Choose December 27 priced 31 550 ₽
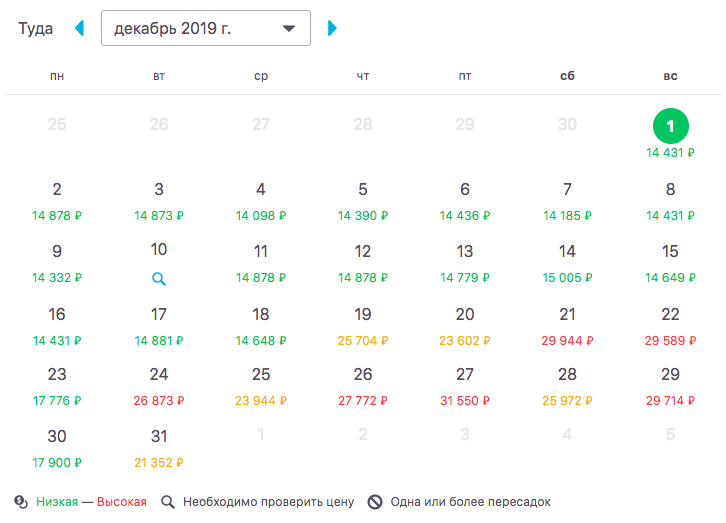This screenshot has width=726, height=523. point(465,387)
